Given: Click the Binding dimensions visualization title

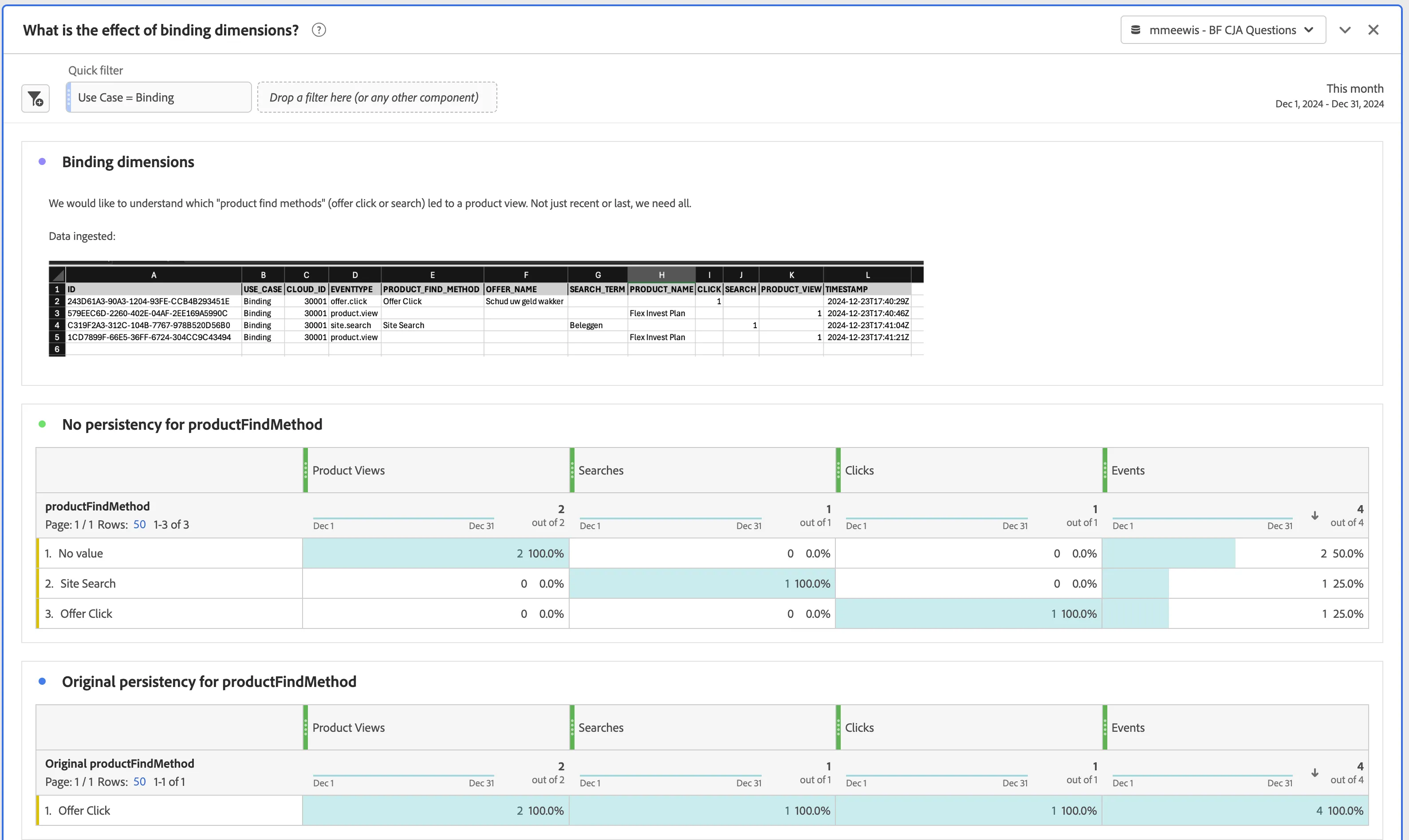Looking at the screenshot, I should click(128, 162).
